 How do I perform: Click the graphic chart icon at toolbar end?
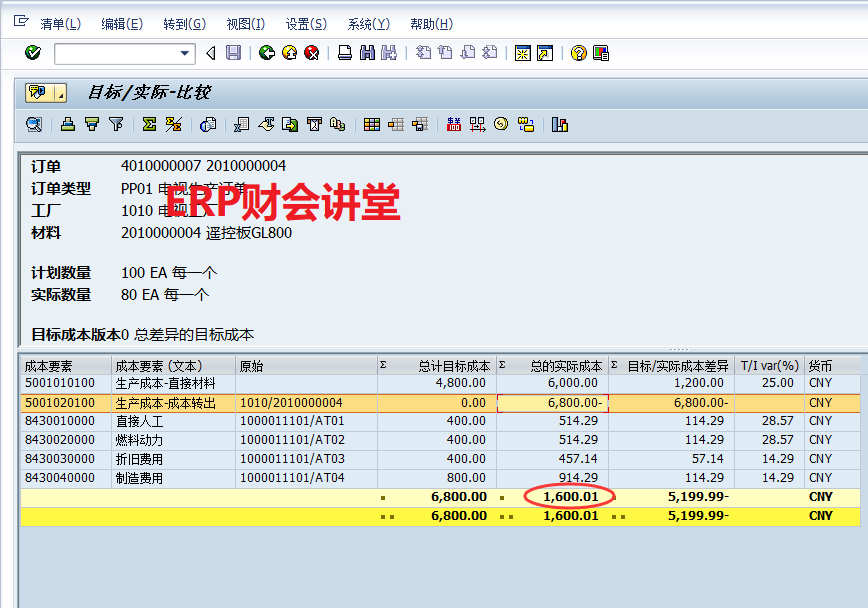point(559,124)
